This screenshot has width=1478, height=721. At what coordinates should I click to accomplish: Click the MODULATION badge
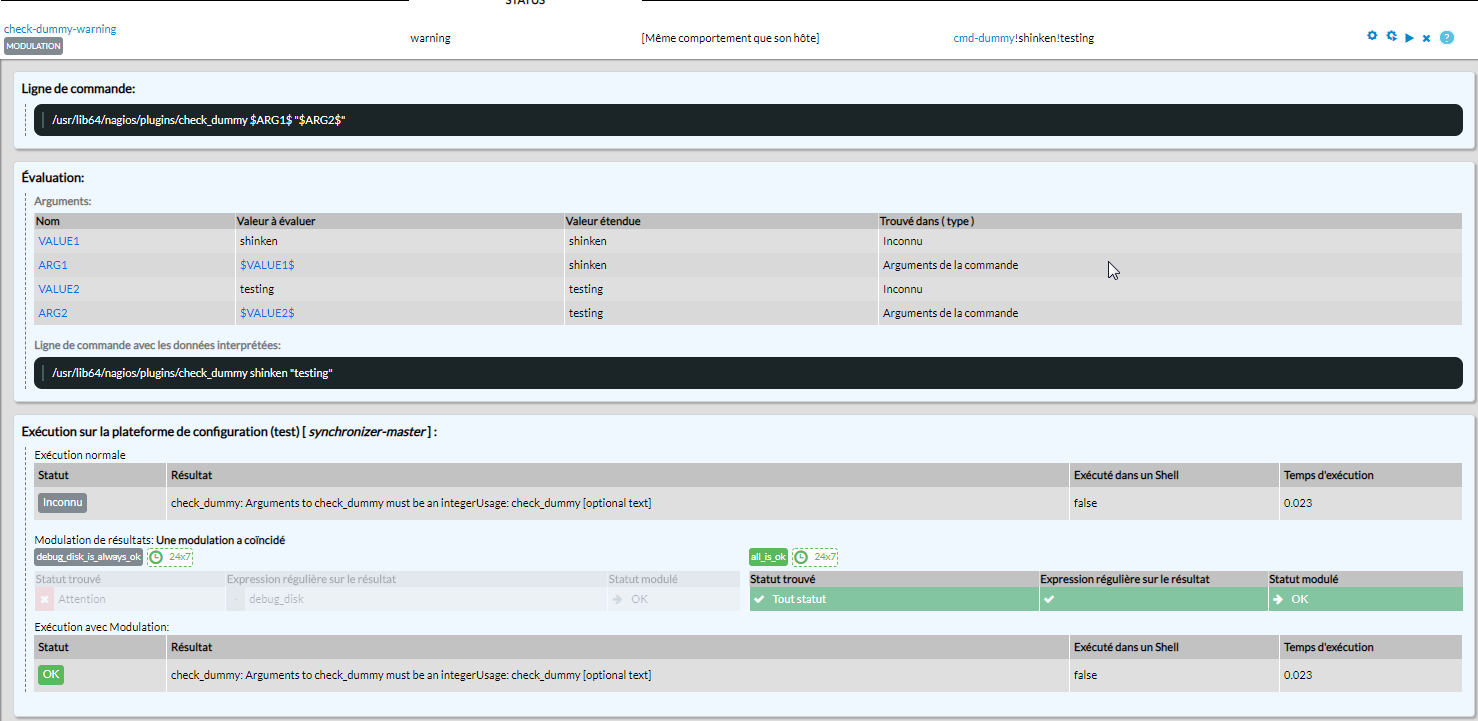point(33,46)
